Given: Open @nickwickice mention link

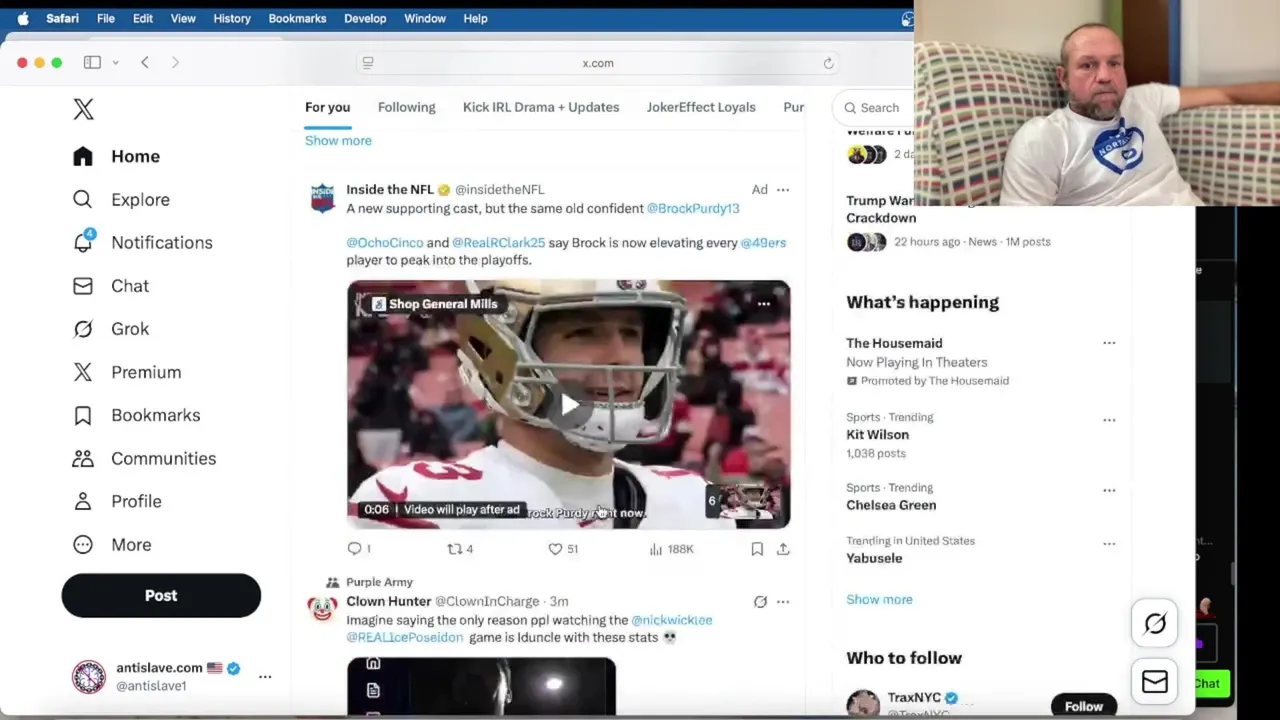Looking at the screenshot, I should (671, 620).
